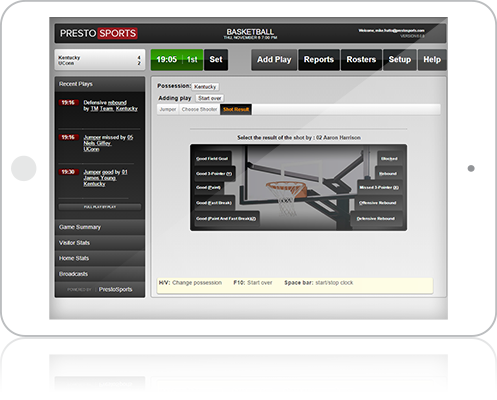This screenshot has height=400, width=497.
Task: Select Good 3-Pointer shot result
Action: 214,174
